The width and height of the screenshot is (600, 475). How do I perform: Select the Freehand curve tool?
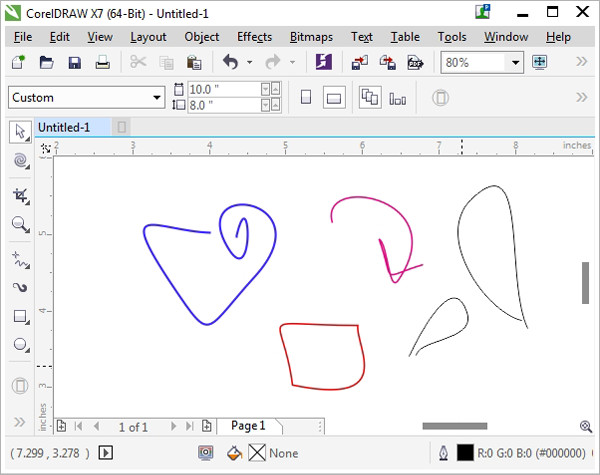[20, 260]
